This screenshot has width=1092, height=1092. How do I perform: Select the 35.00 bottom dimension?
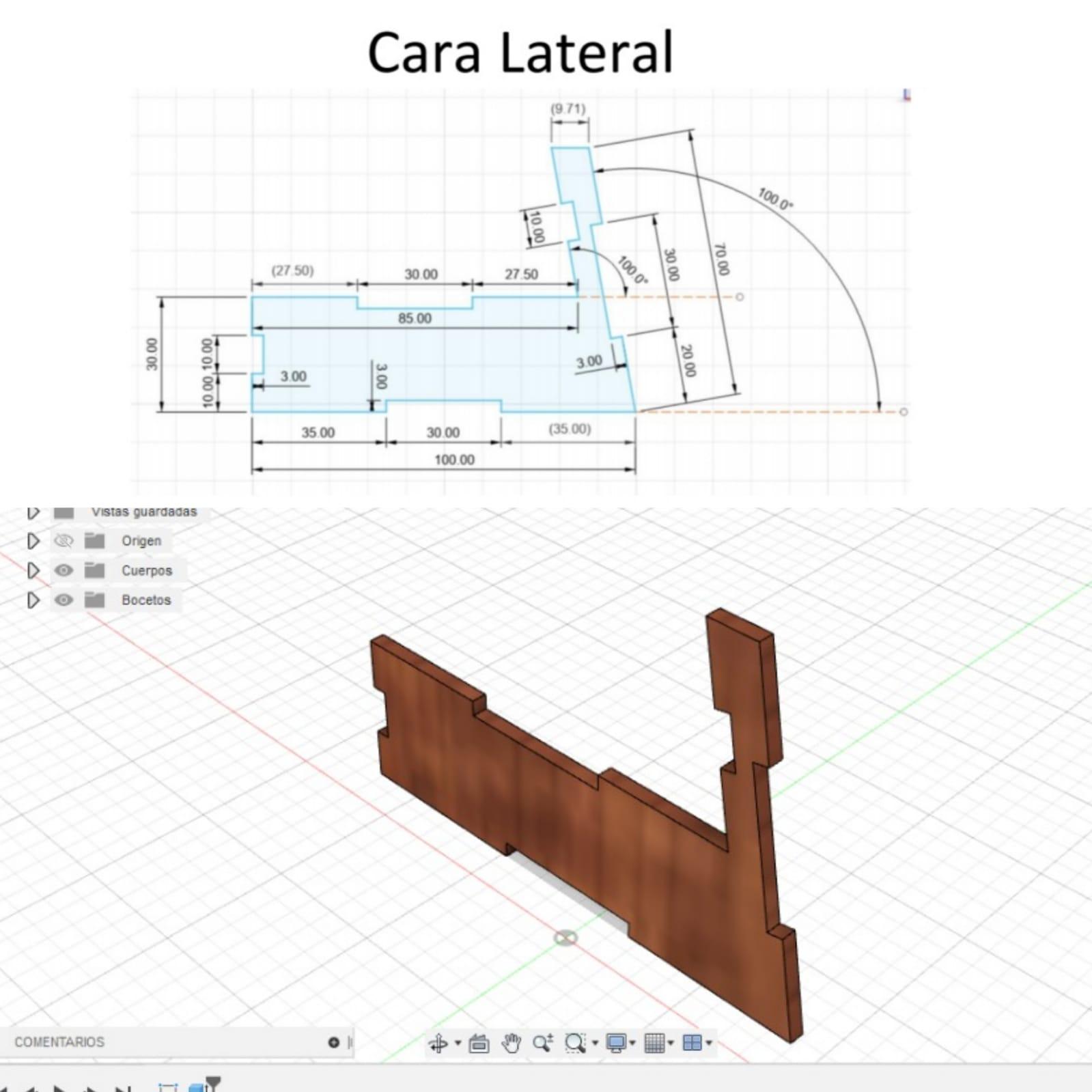point(318,432)
